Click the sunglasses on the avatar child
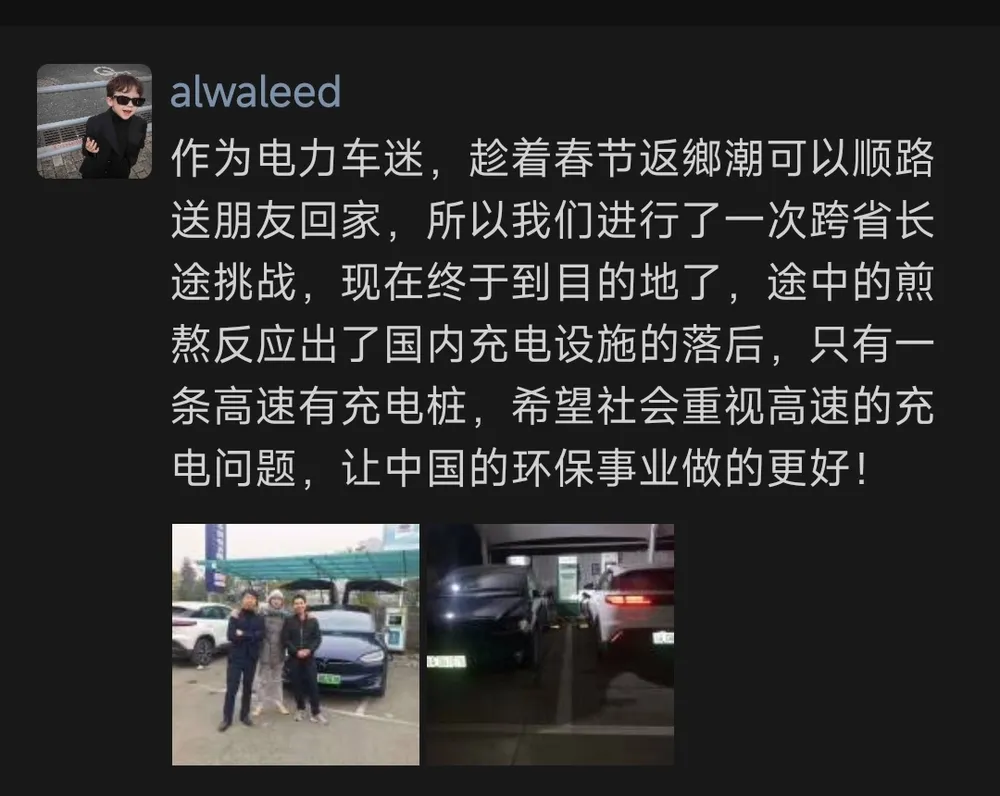This screenshot has height=796, width=1000. point(129,101)
